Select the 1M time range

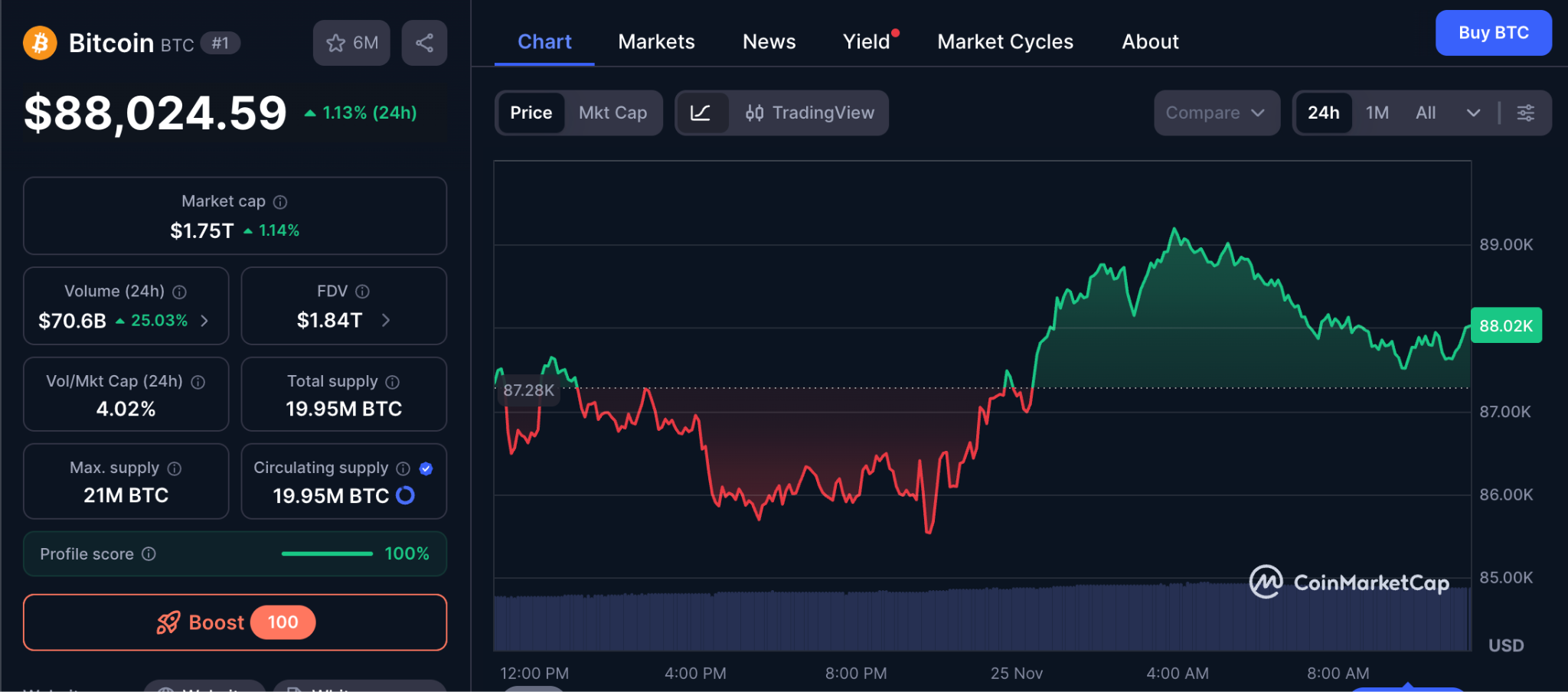click(x=1377, y=113)
